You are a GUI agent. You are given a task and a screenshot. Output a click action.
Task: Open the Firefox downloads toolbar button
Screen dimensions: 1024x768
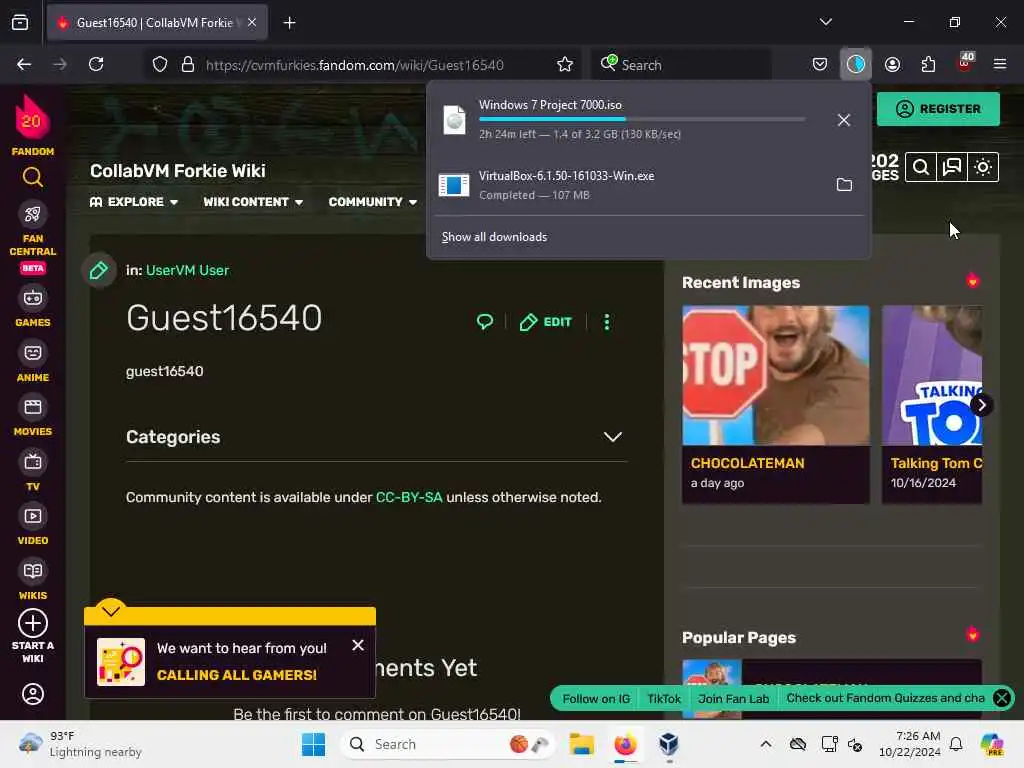856,64
